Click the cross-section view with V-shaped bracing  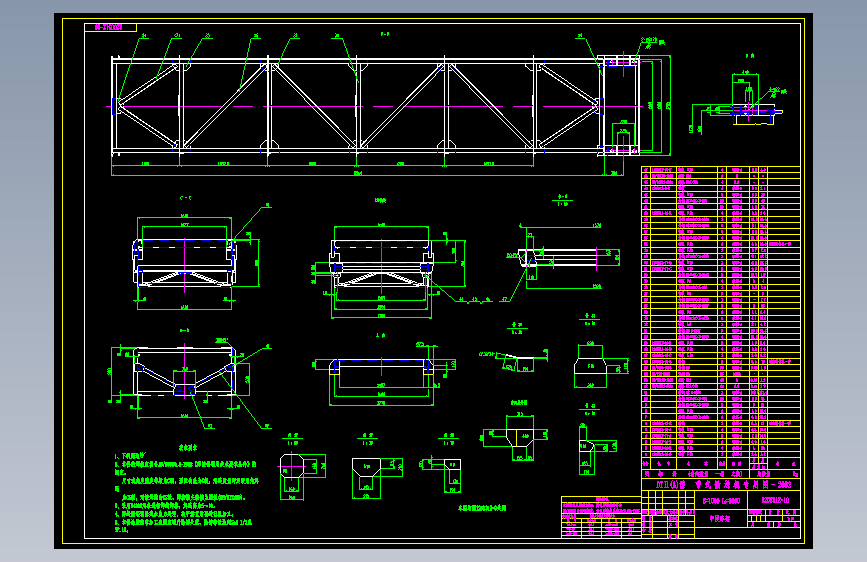point(184,371)
